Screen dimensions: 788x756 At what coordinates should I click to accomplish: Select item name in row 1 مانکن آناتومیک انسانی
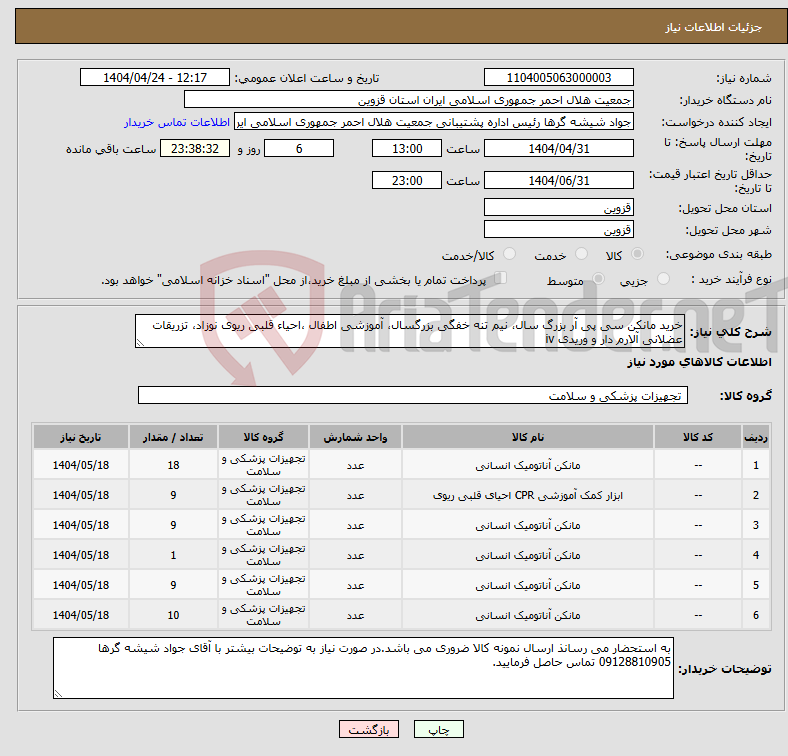(x=528, y=465)
